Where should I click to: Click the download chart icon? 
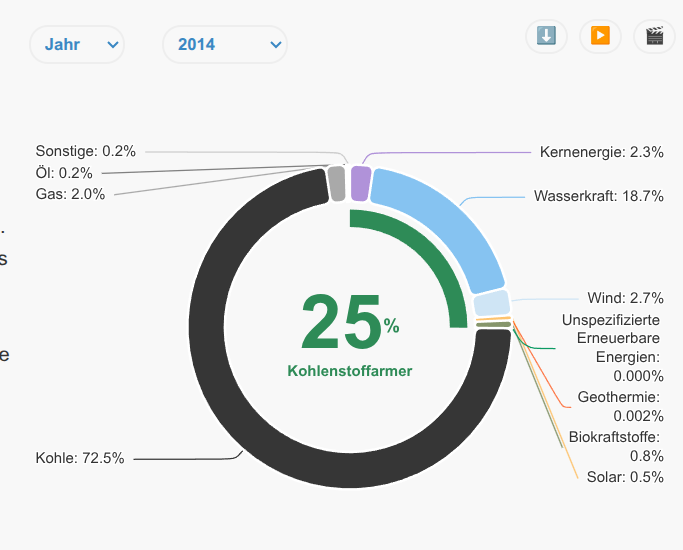(546, 36)
